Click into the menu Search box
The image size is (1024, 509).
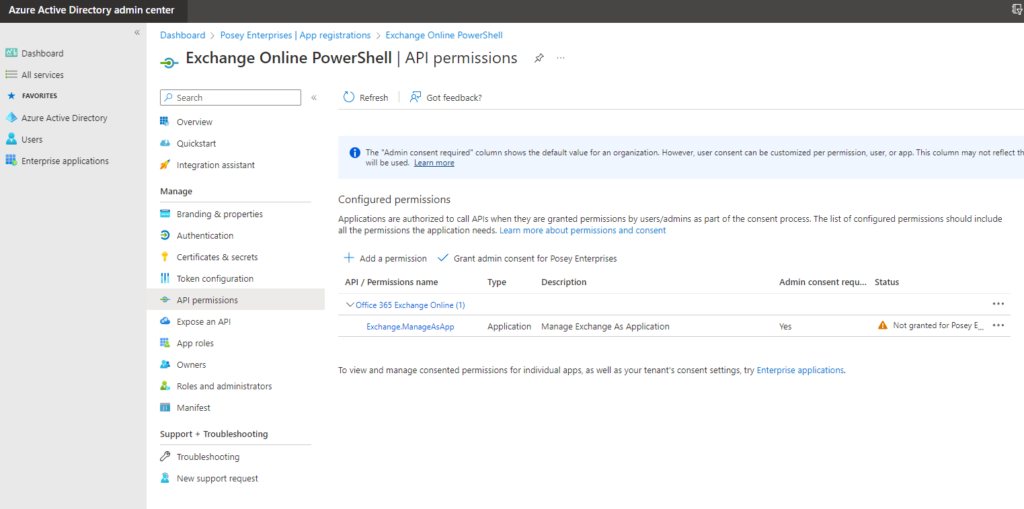(231, 97)
